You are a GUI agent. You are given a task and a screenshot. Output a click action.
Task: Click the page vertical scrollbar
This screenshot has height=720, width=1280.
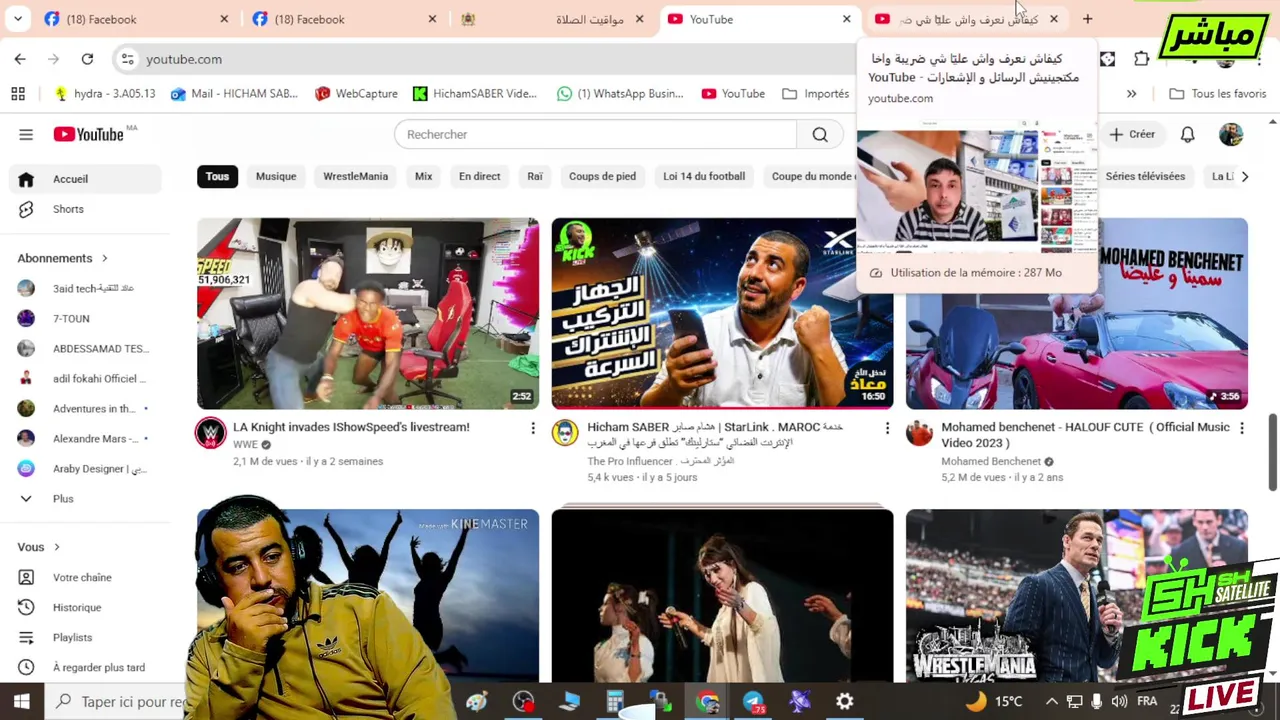tap(1273, 451)
